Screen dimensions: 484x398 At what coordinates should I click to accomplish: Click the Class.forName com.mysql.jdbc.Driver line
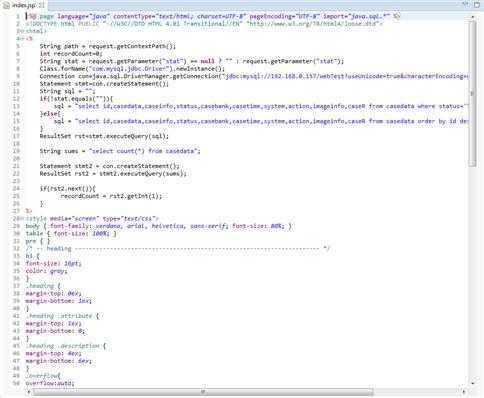pyautogui.click(x=132, y=69)
